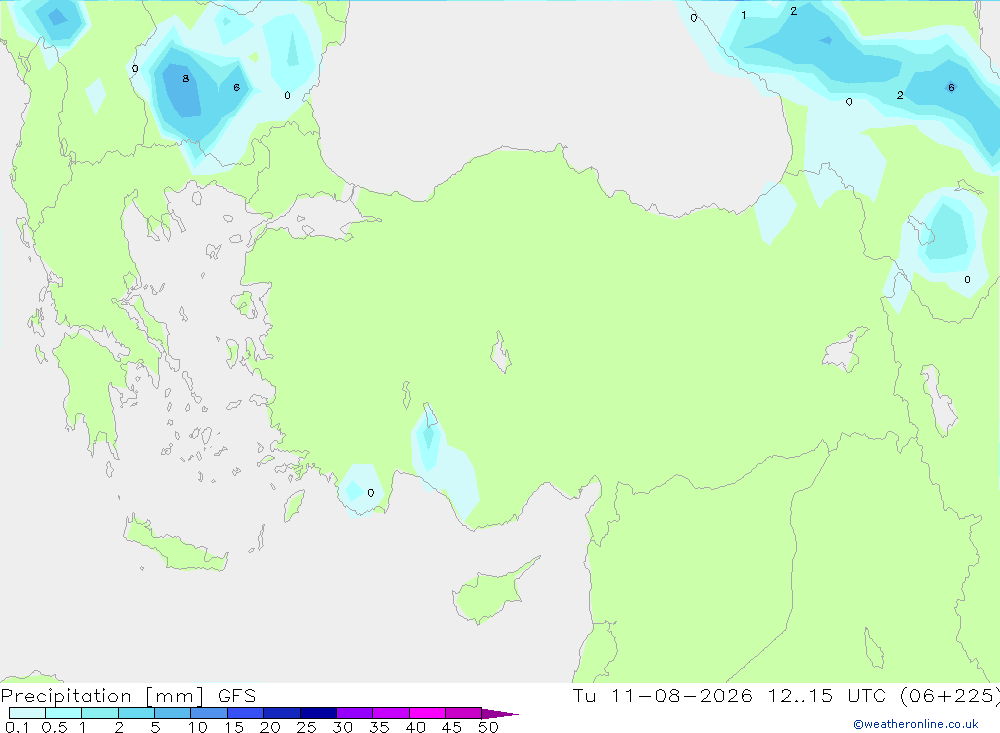Pick the 5–10 mm legend color swatch
This screenshot has height=733, width=1000.
(x=173, y=713)
